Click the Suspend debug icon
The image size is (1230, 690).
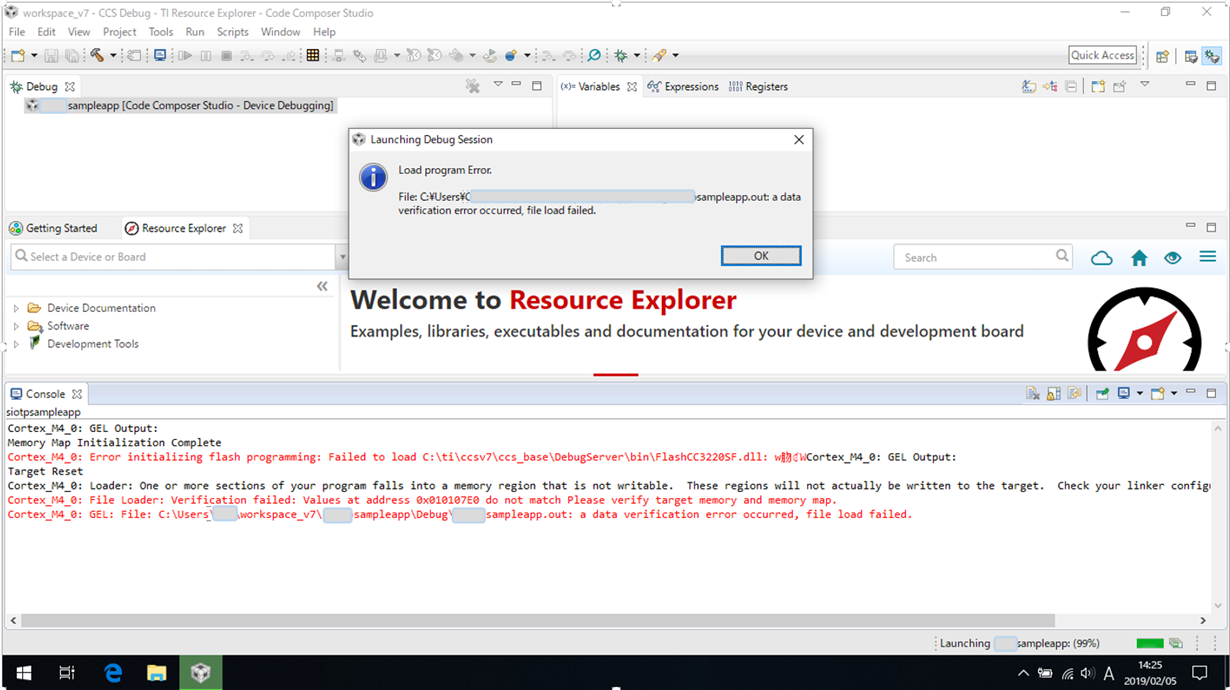pos(206,55)
